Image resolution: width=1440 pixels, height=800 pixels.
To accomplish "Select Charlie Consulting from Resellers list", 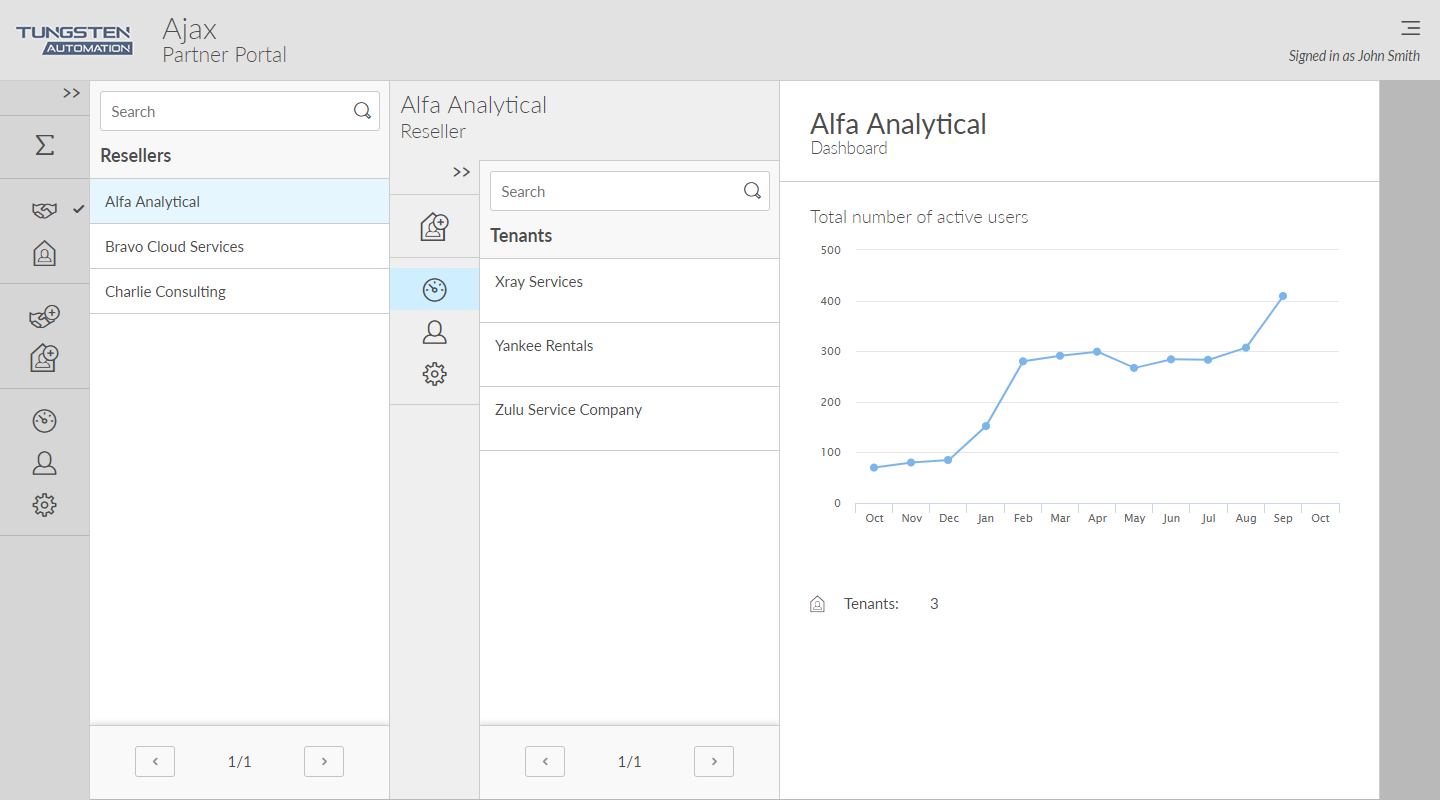I will [165, 292].
